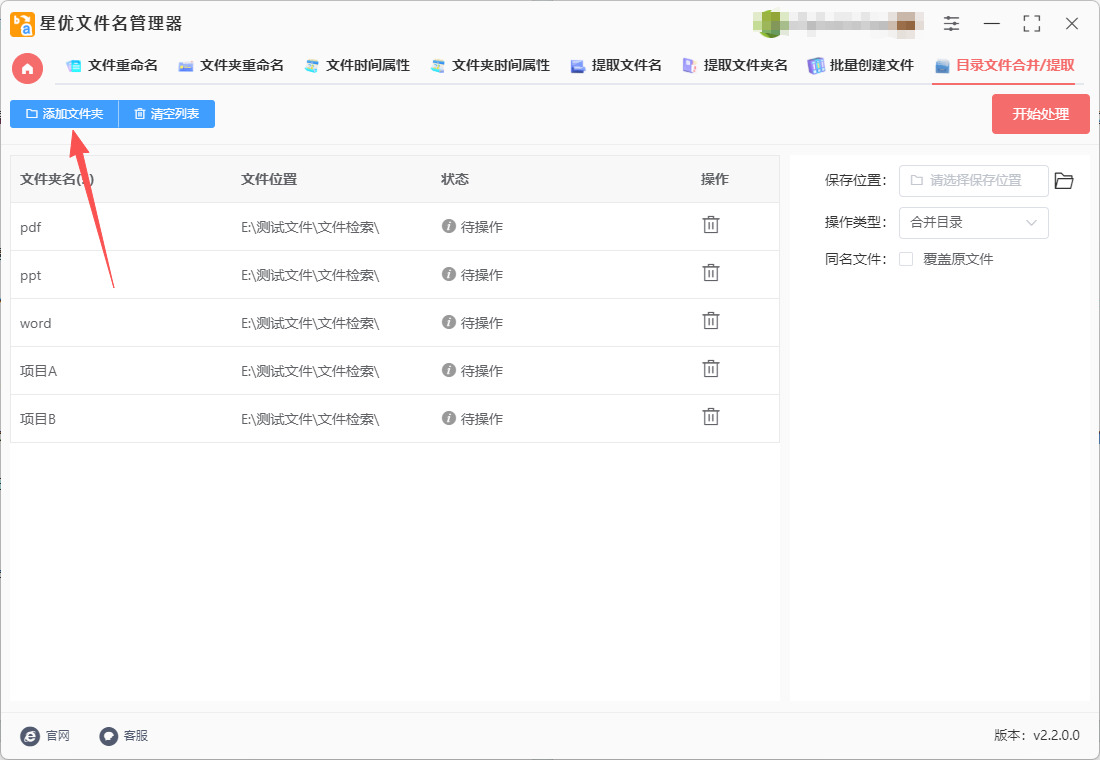Viewport: 1100px width, 760px height.
Task: Contact support via 客服 link
Action: click(124, 736)
